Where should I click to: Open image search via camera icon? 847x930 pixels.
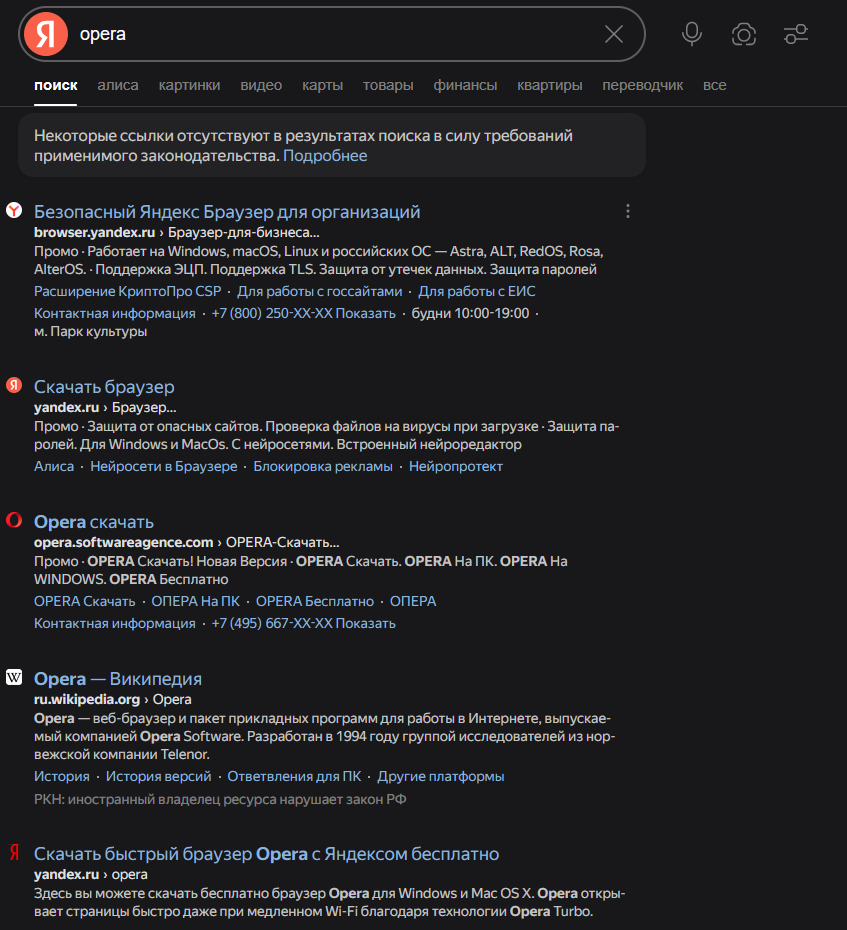tap(744, 34)
